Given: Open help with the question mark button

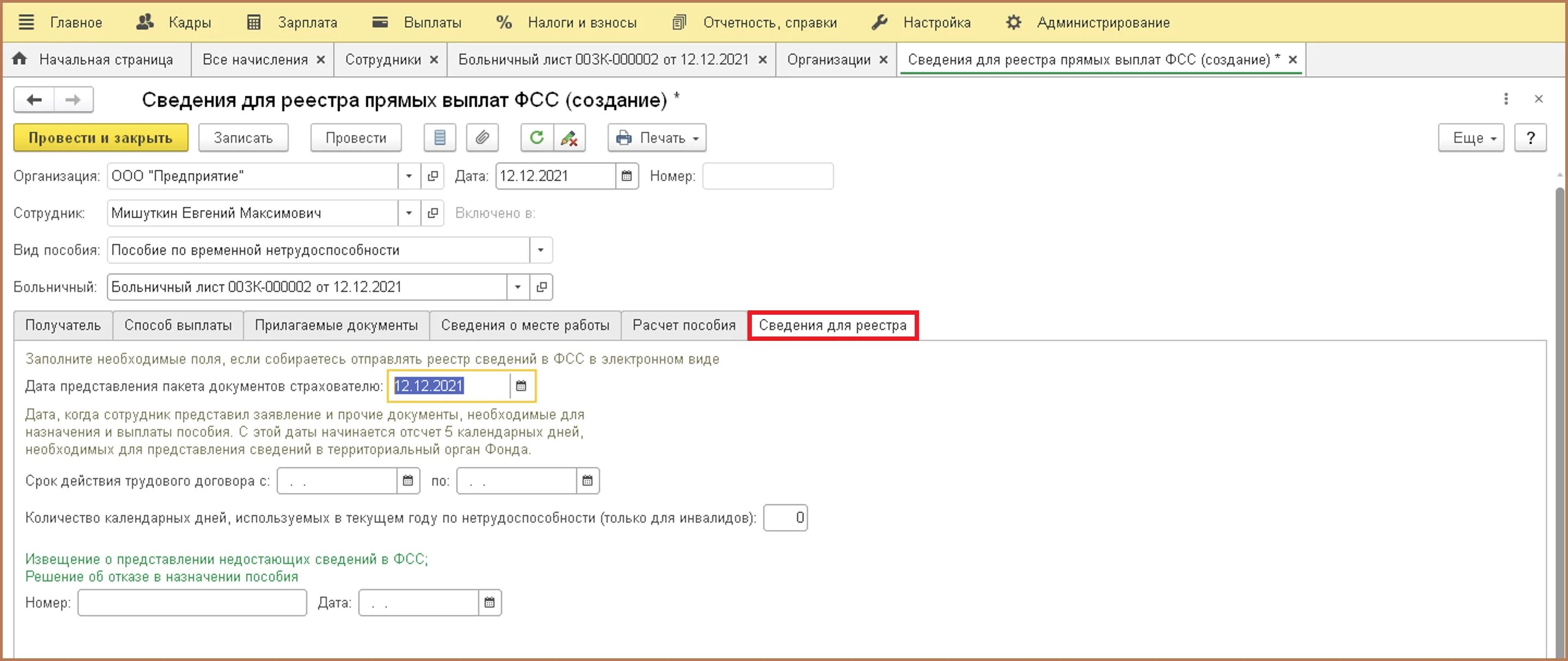Looking at the screenshot, I should 1530,138.
